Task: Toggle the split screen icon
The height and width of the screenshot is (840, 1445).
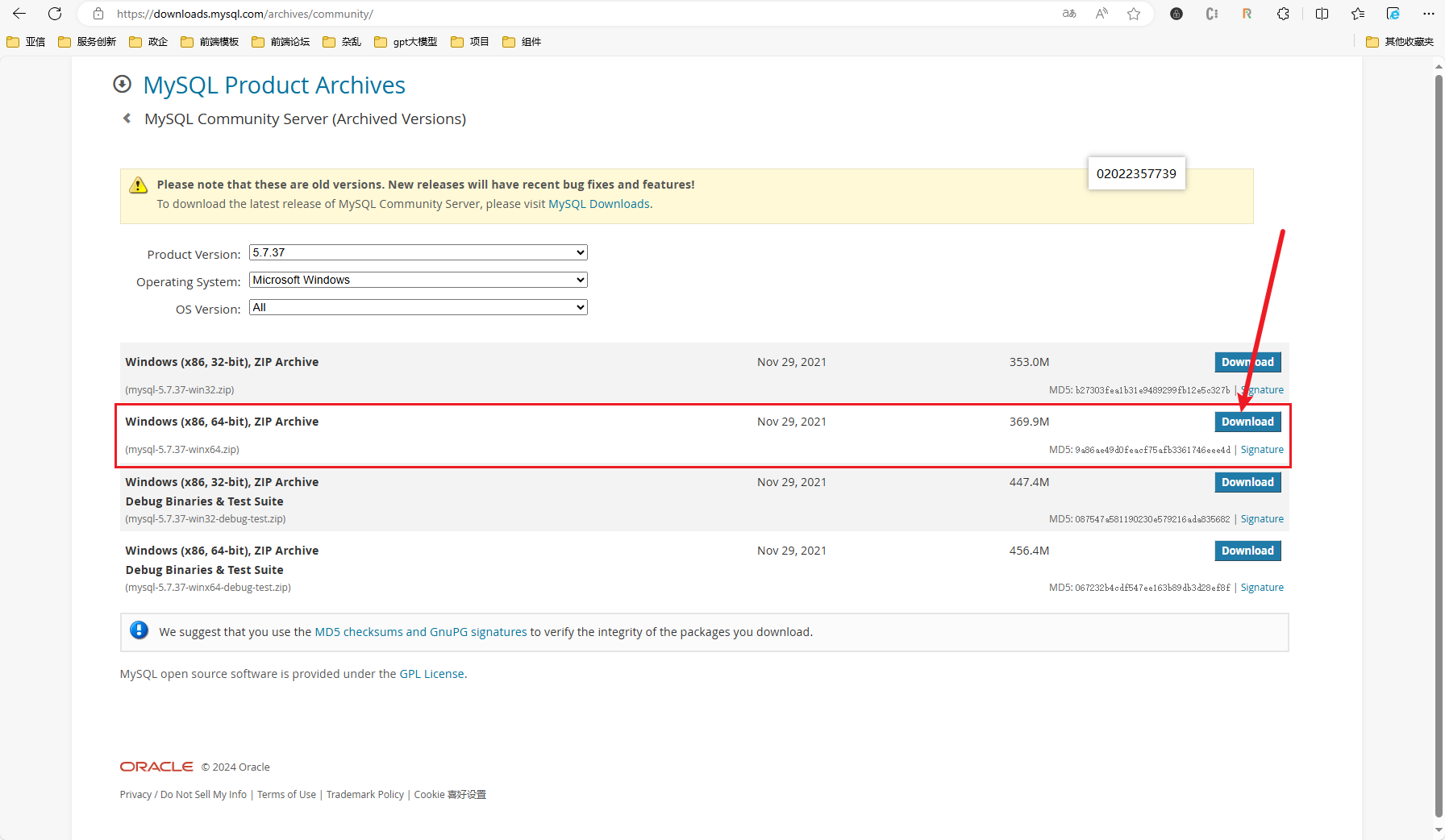Action: click(x=1322, y=14)
